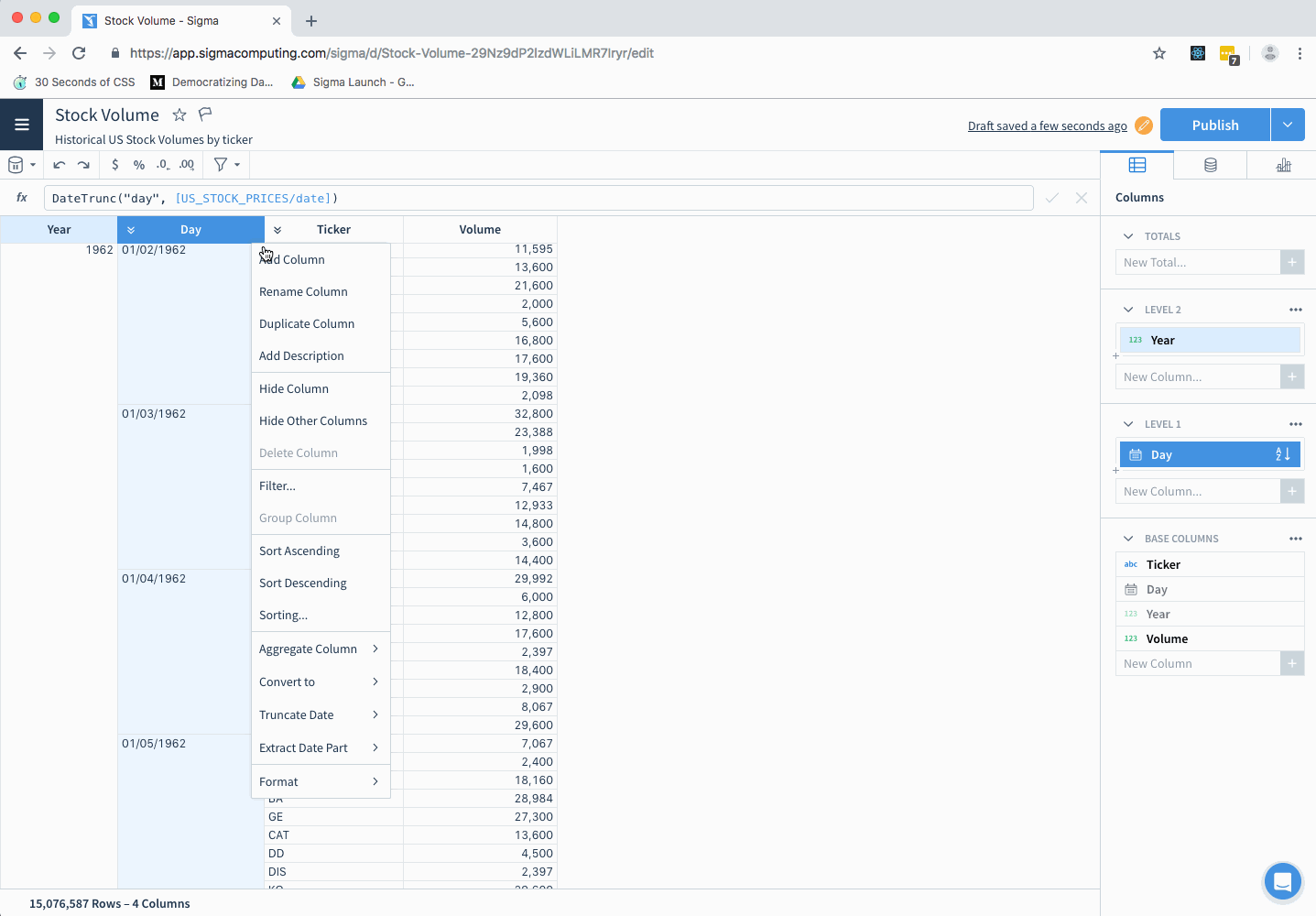
Task: Choose Sort Descending menu item
Action: [x=321, y=583]
